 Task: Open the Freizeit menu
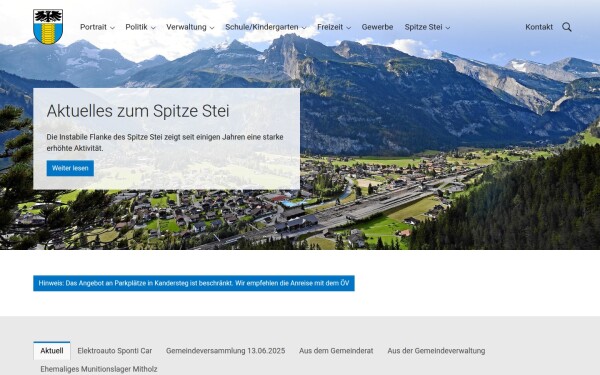coord(330,27)
